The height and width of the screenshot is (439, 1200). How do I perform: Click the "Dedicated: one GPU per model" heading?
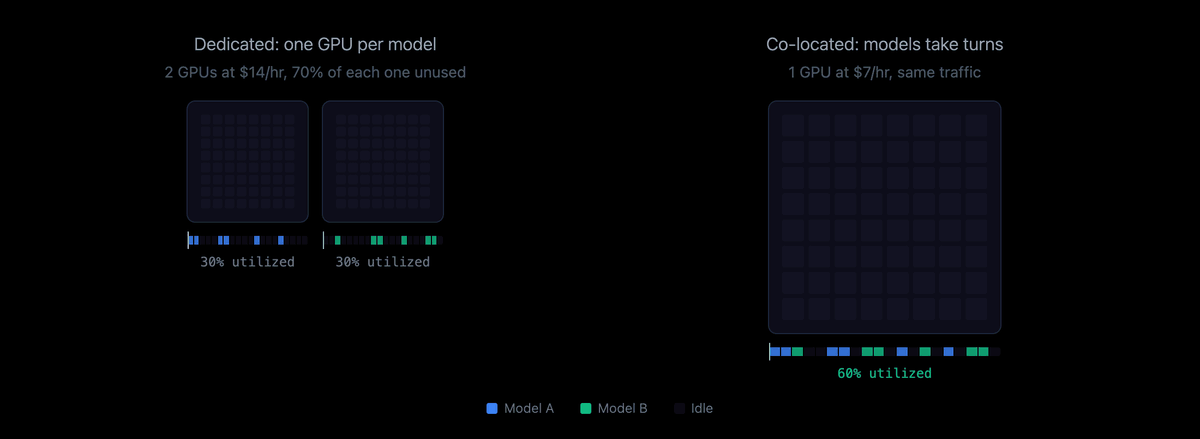click(x=315, y=45)
